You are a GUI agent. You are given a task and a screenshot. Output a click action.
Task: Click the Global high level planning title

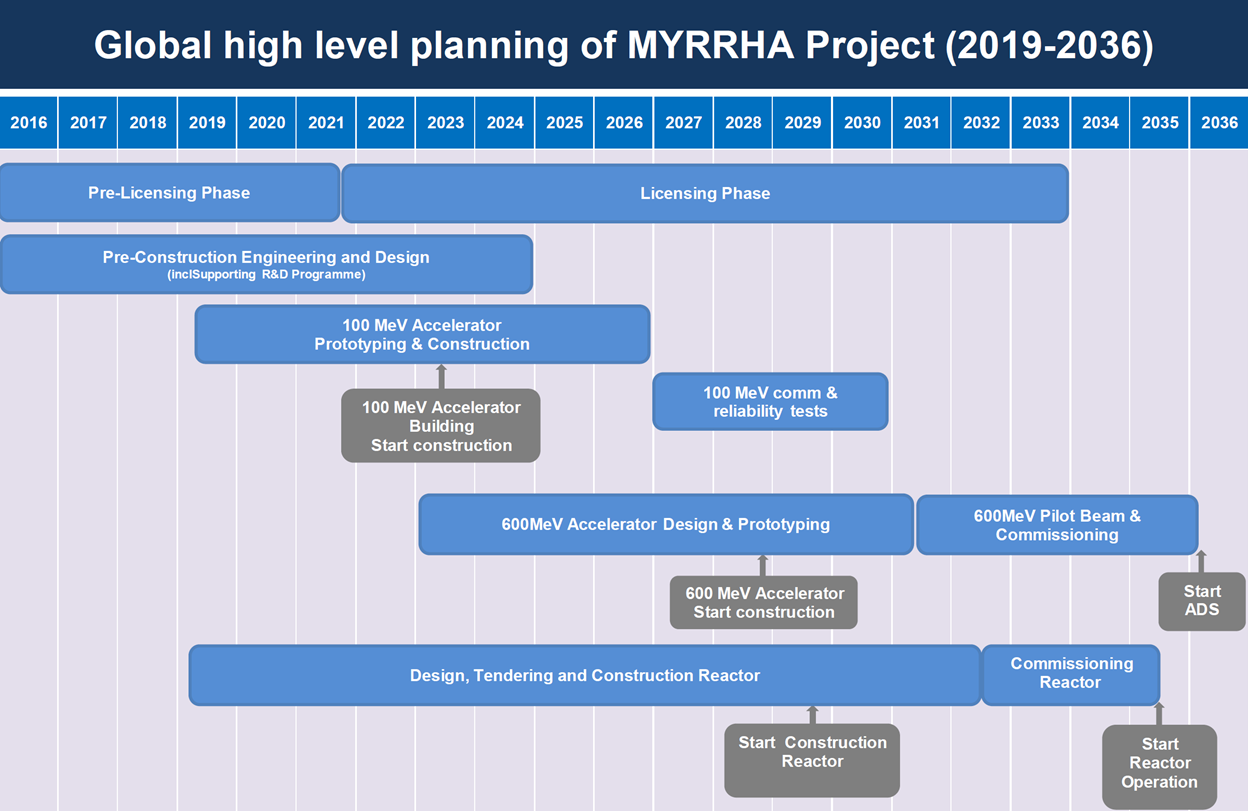point(624,46)
